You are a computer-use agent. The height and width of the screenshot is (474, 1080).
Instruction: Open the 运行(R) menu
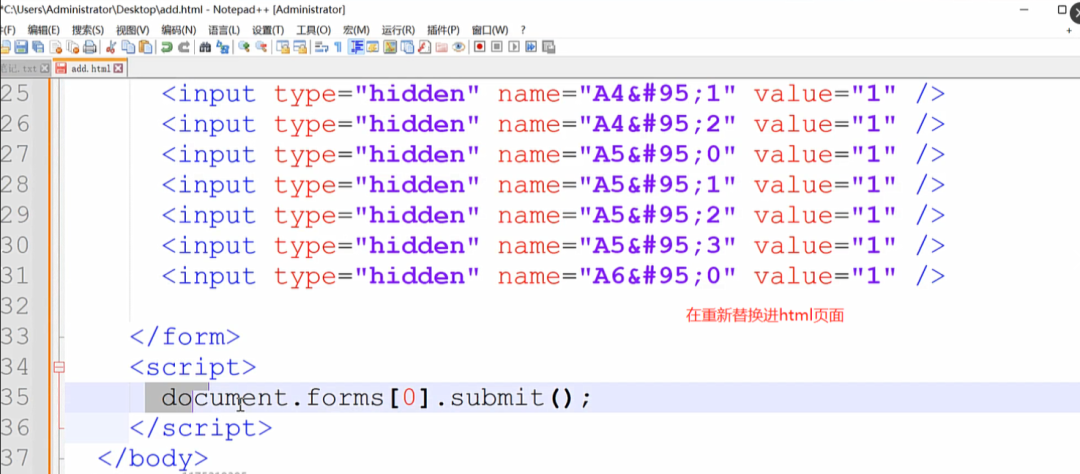point(398,30)
